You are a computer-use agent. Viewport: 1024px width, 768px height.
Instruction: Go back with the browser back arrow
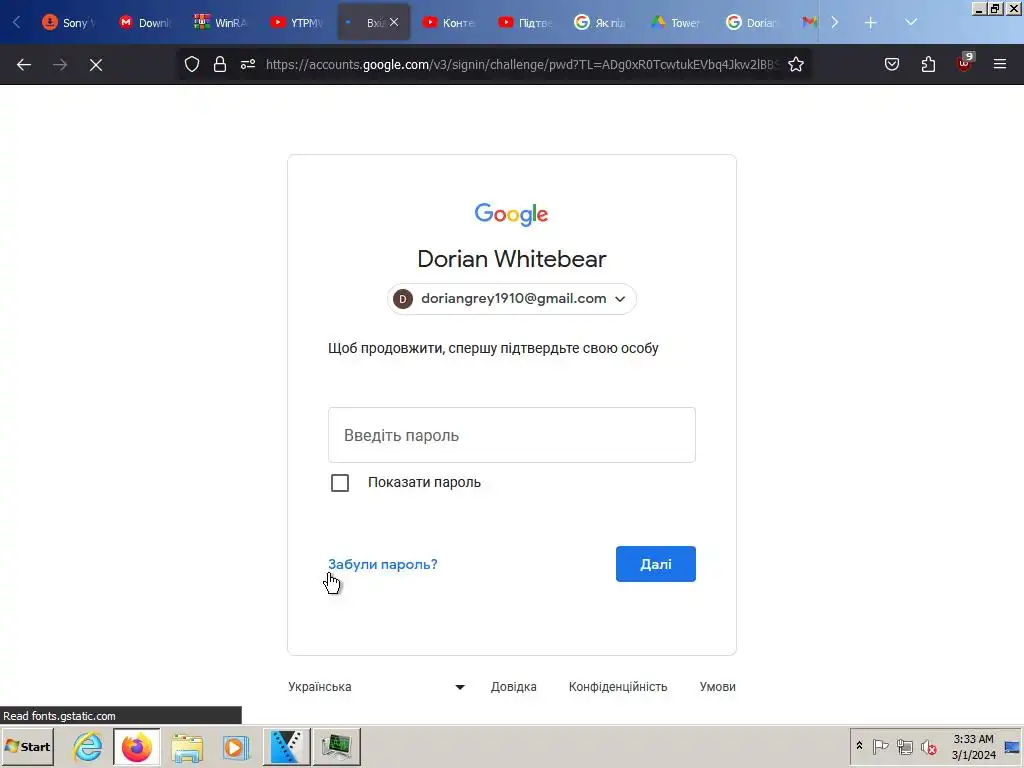[x=24, y=65]
